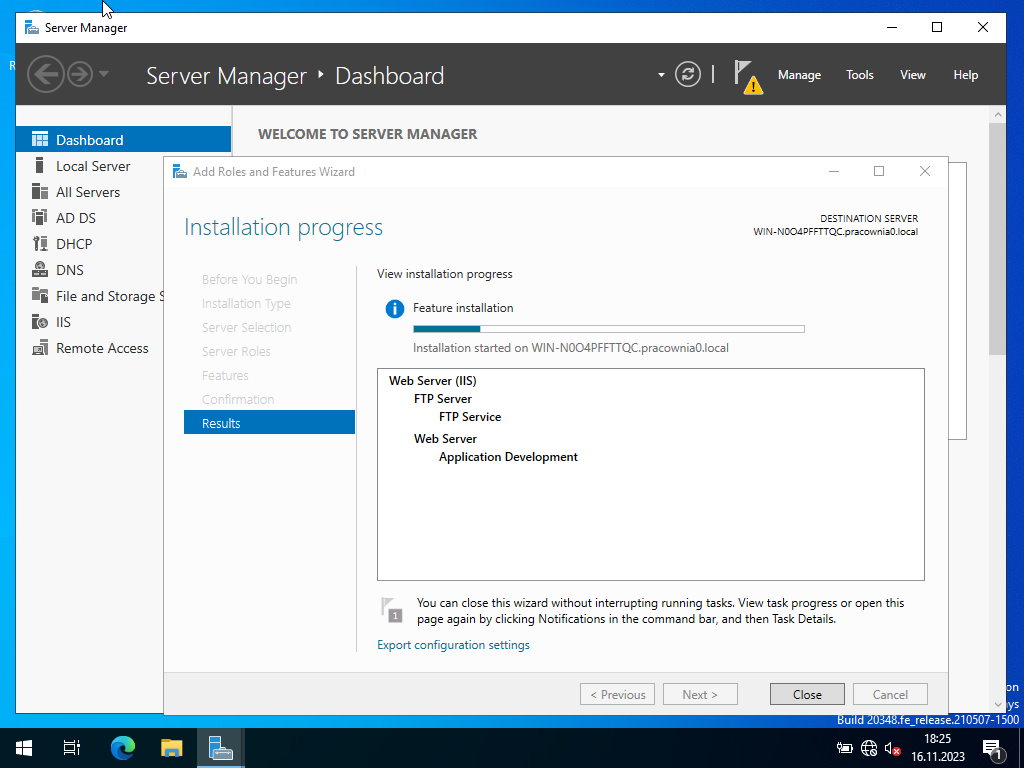Screen dimensions: 1024x768
Task: Expand the navigation history dropdown arrow
Action: click(x=104, y=74)
